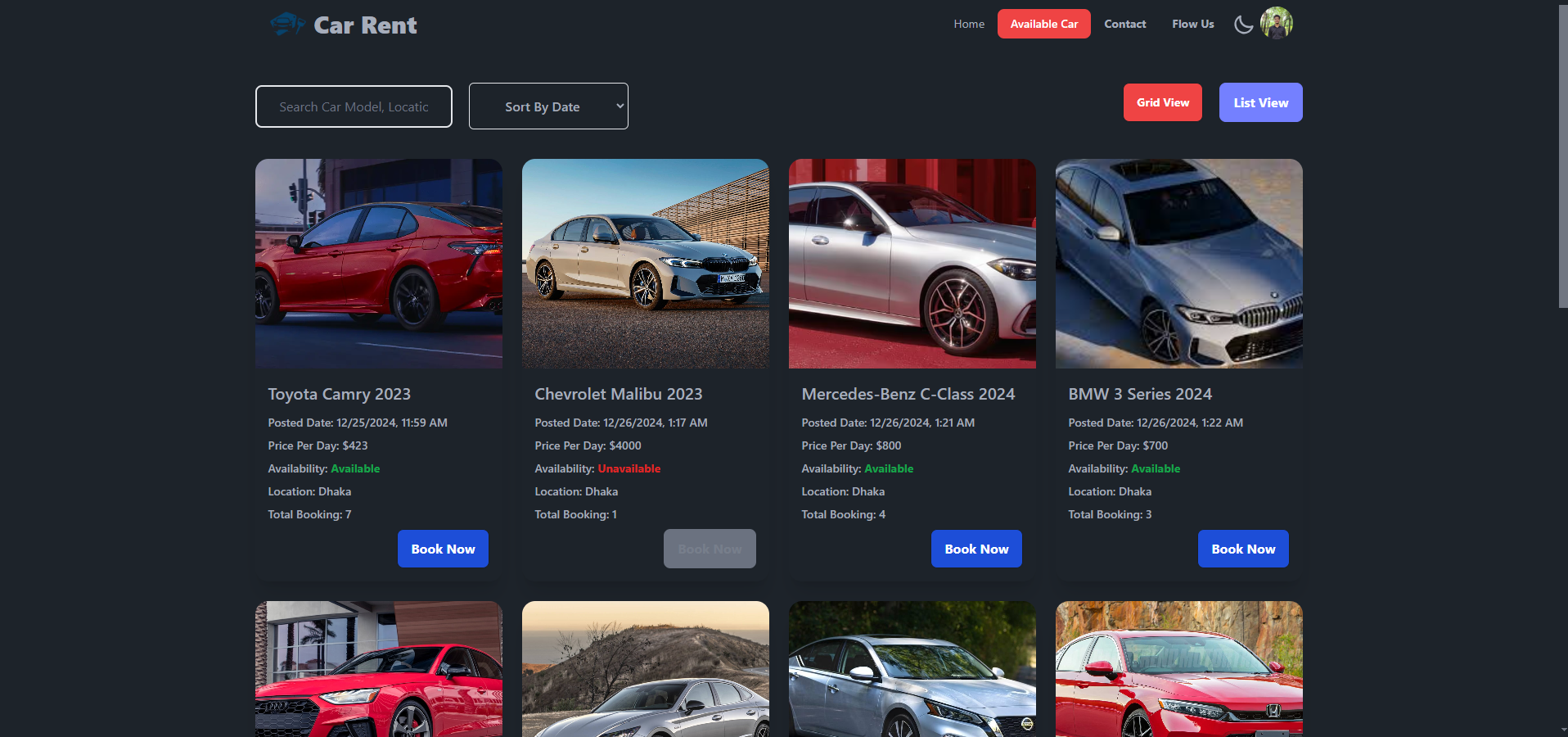The width and height of the screenshot is (1568, 737).
Task: Switch to Grid View
Action: [x=1163, y=102]
